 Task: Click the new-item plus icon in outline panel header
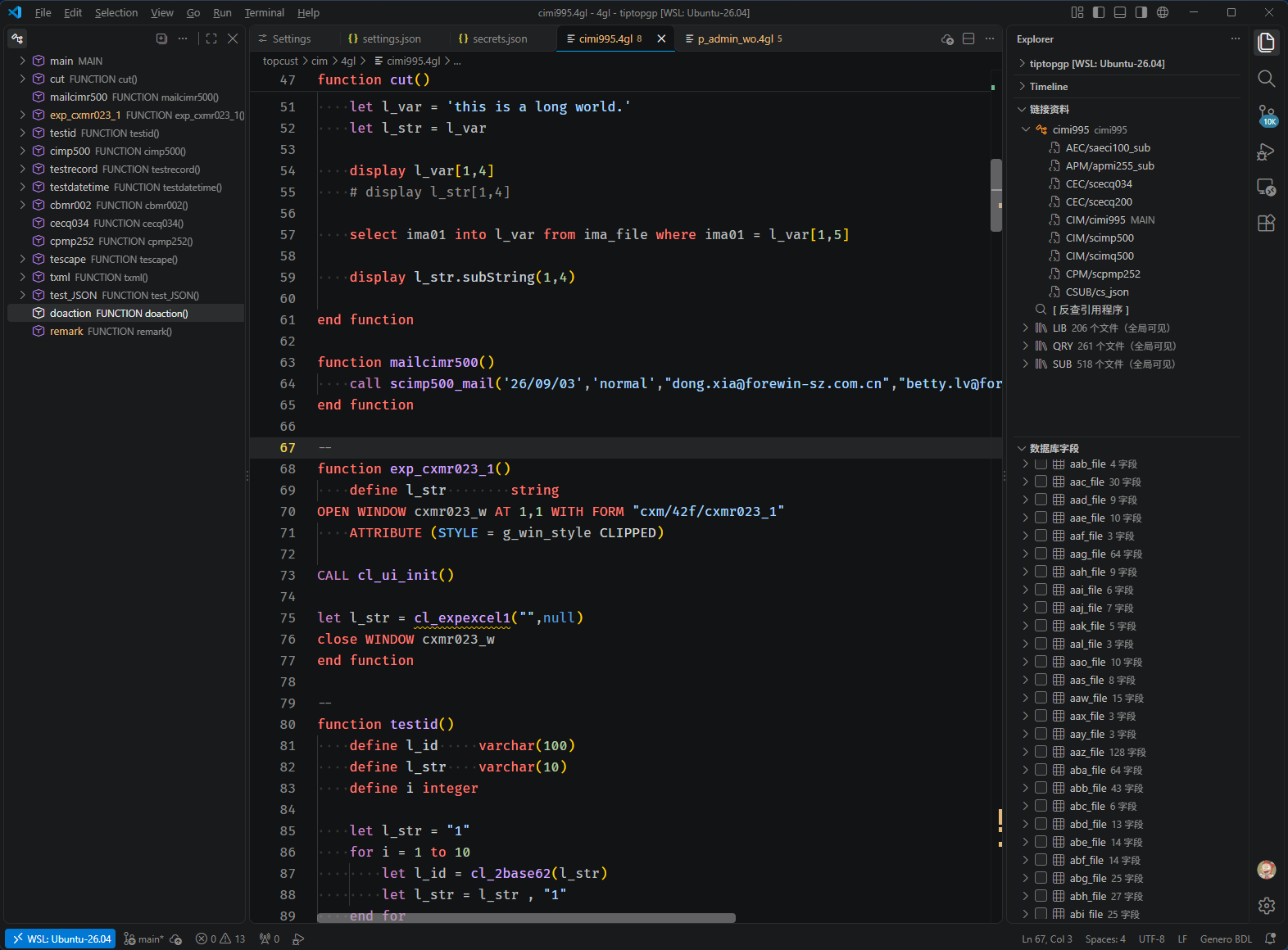click(x=161, y=38)
